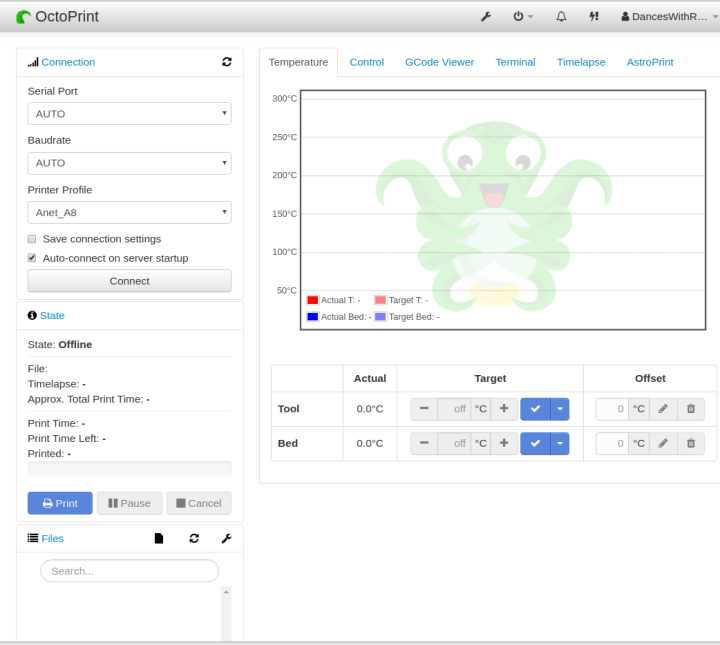
Task: Refresh the Files list
Action: pyautogui.click(x=194, y=538)
